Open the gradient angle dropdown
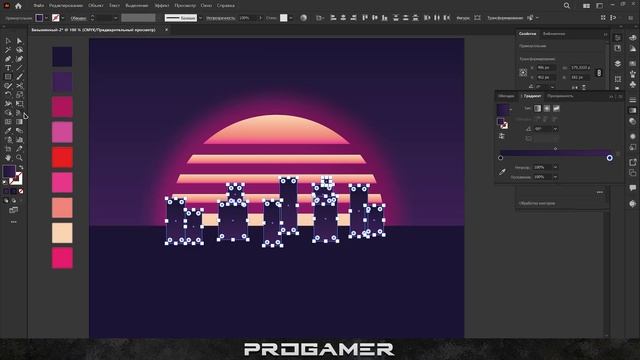640x360 pixels. point(555,129)
